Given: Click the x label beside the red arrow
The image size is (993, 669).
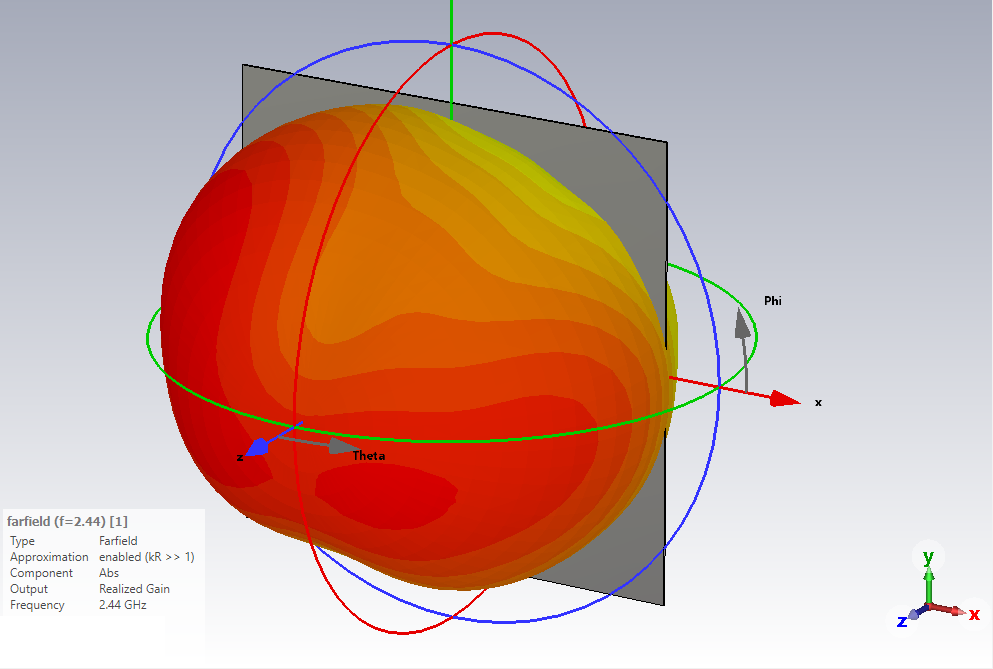Looking at the screenshot, I should (x=818, y=402).
